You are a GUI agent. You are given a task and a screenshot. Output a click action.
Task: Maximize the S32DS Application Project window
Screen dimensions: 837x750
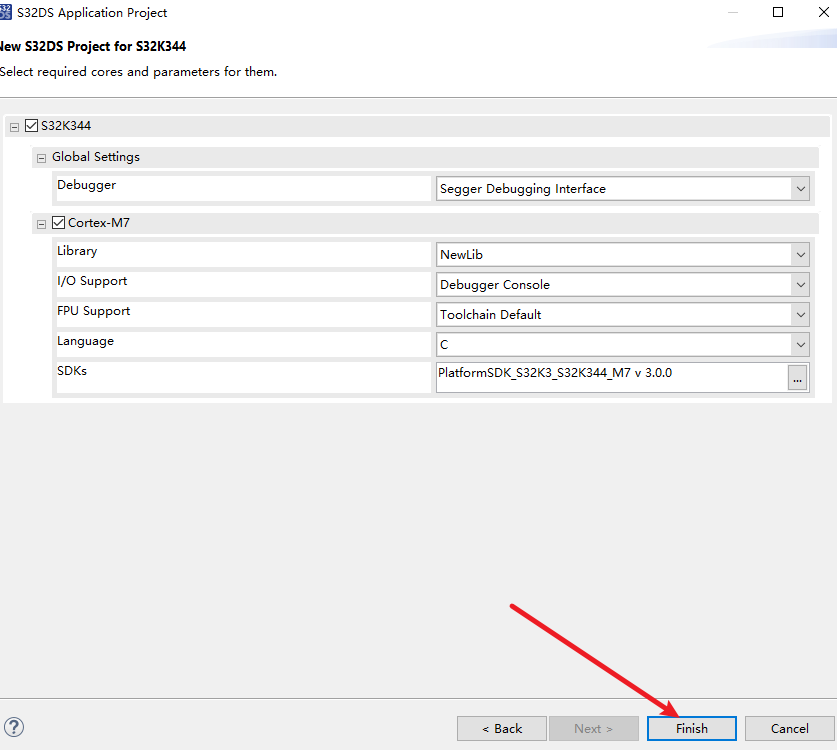tap(778, 12)
